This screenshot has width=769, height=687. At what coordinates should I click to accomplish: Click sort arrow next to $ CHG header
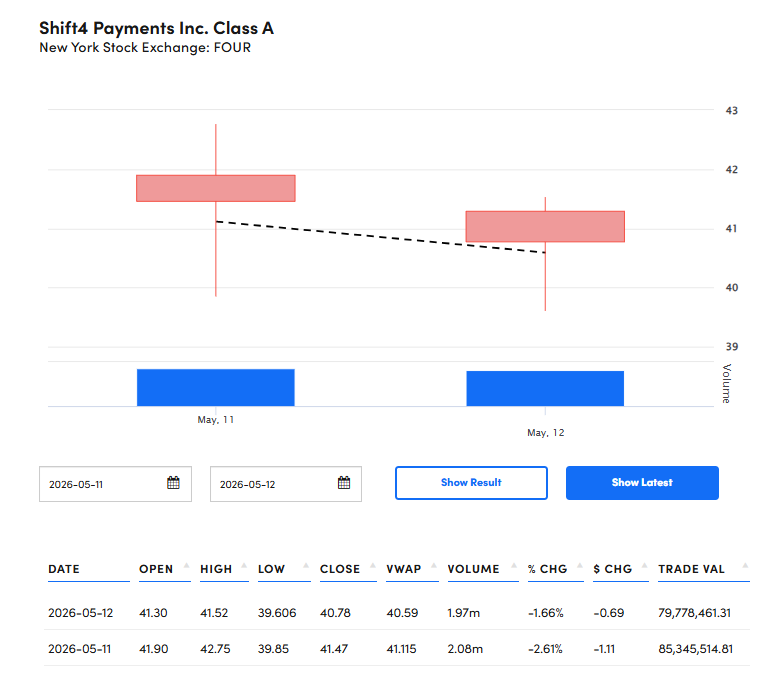(x=644, y=565)
